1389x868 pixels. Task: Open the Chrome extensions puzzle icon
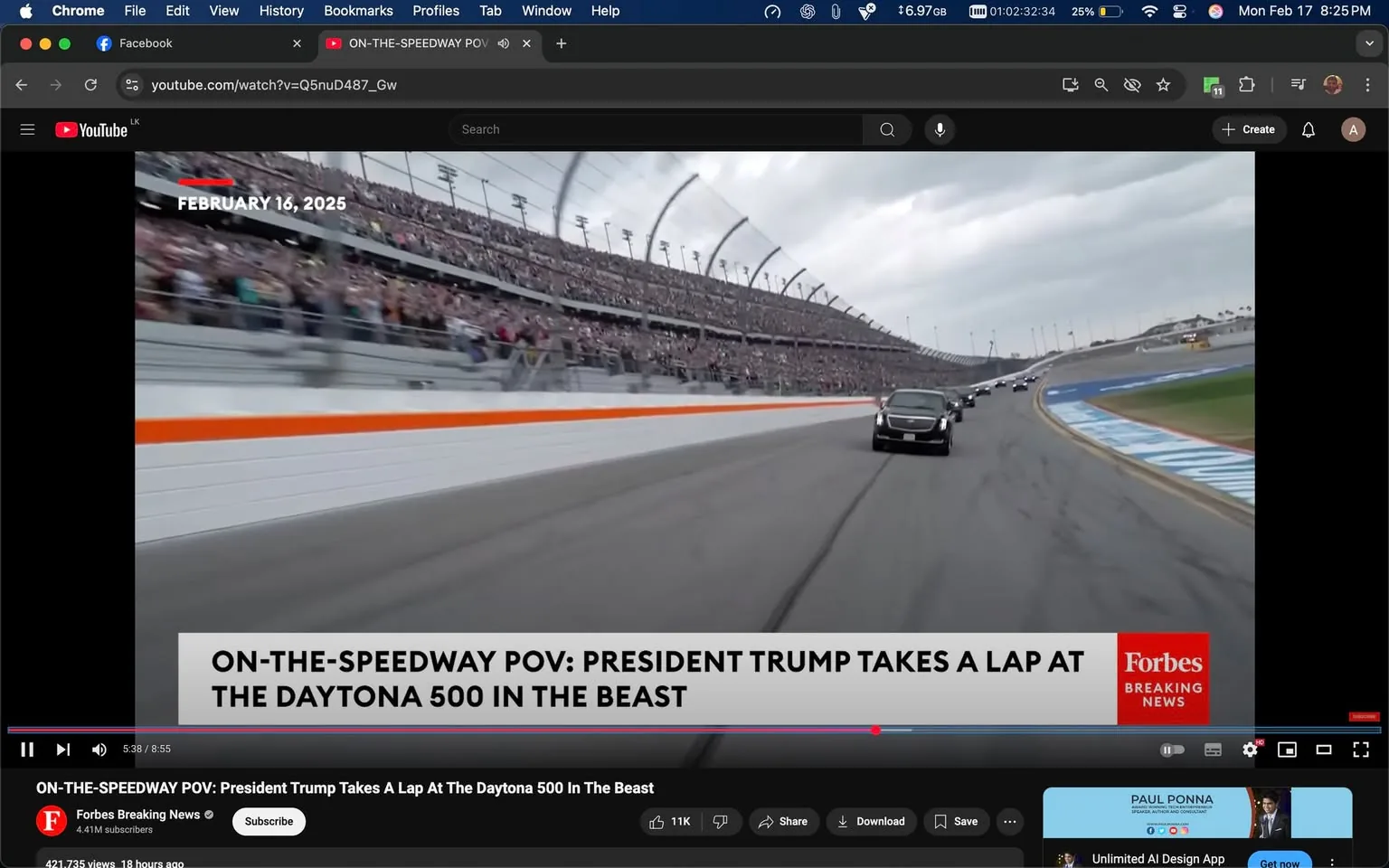coord(1245,84)
